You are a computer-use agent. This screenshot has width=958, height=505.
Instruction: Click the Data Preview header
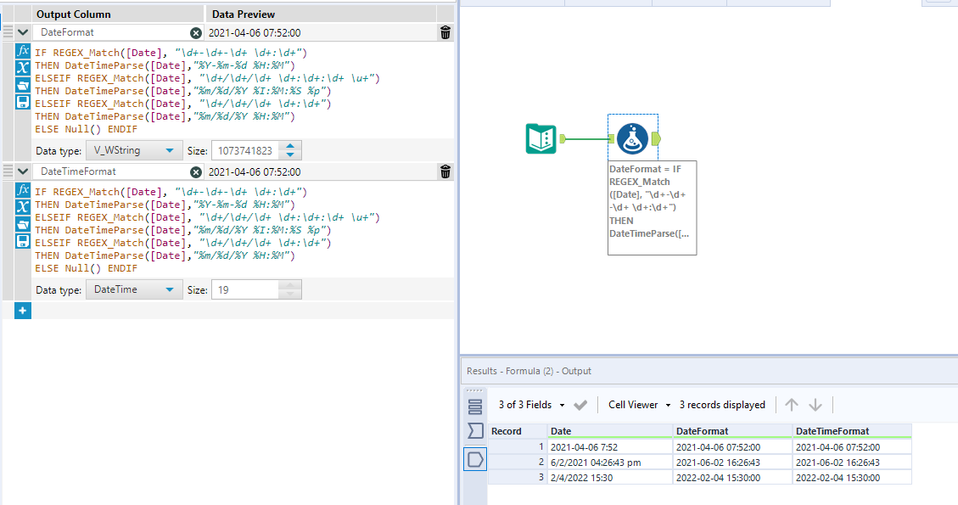pos(243,14)
